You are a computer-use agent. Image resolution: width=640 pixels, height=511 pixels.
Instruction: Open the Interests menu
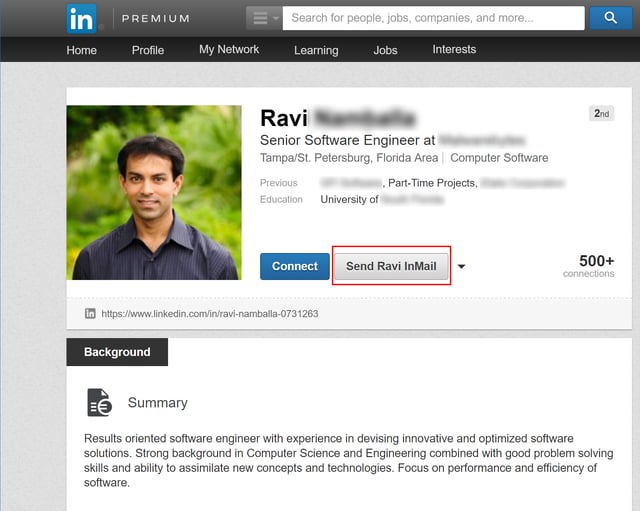coord(454,50)
